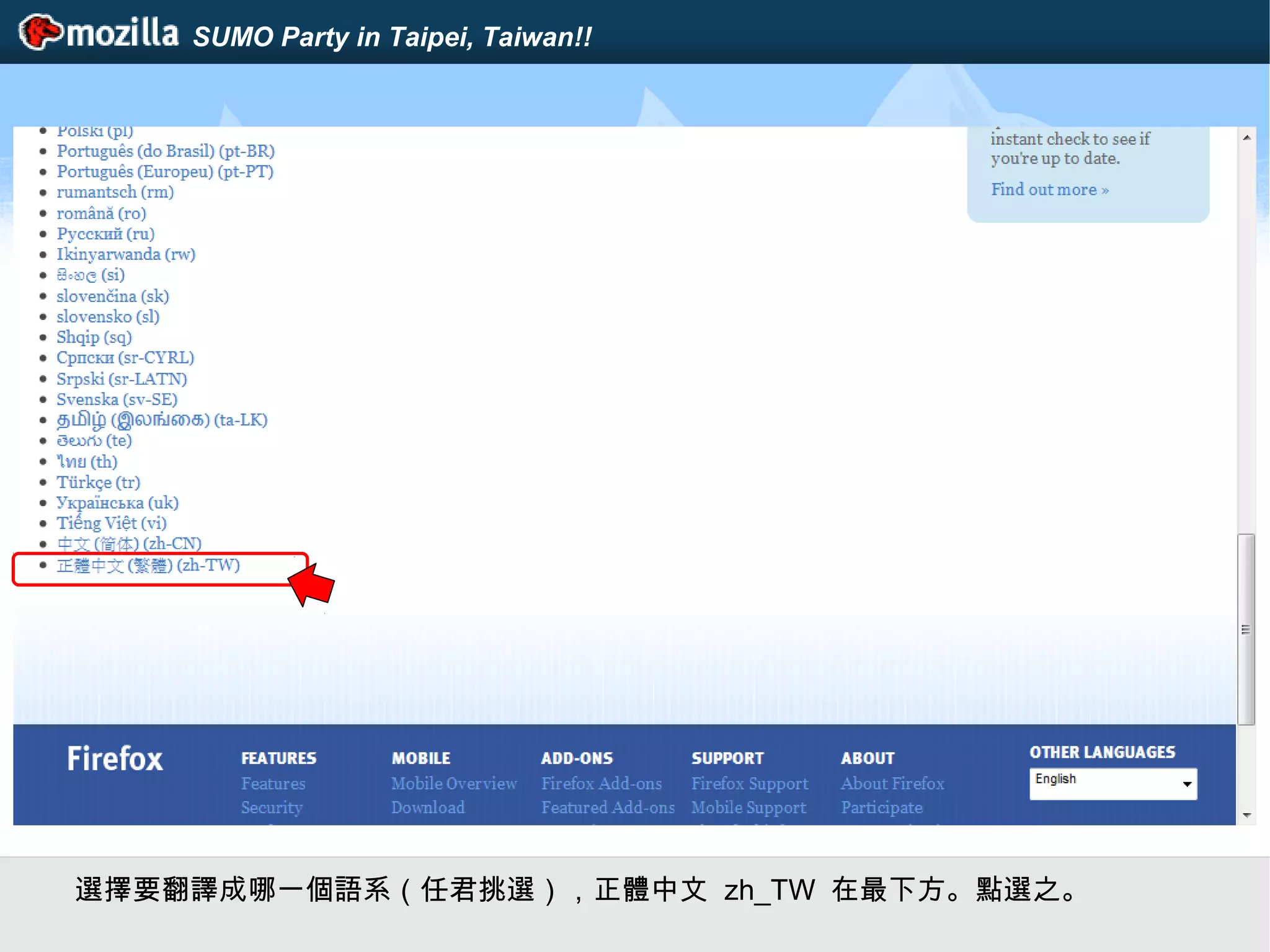Choose Српски (sr-CYRL) language link
This screenshot has height=952, width=1270.
point(125,358)
